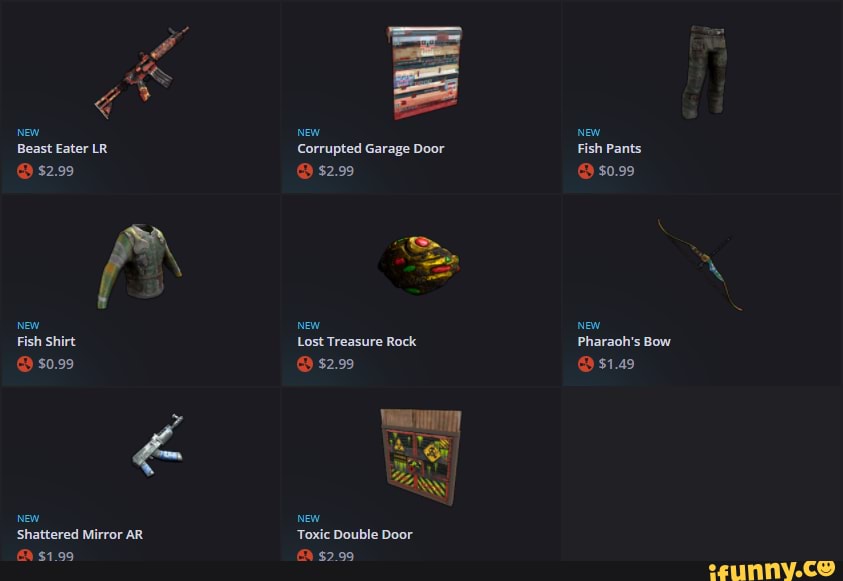
Task: Click the Rust icon next to Fish Shirt price
Action: [25, 364]
